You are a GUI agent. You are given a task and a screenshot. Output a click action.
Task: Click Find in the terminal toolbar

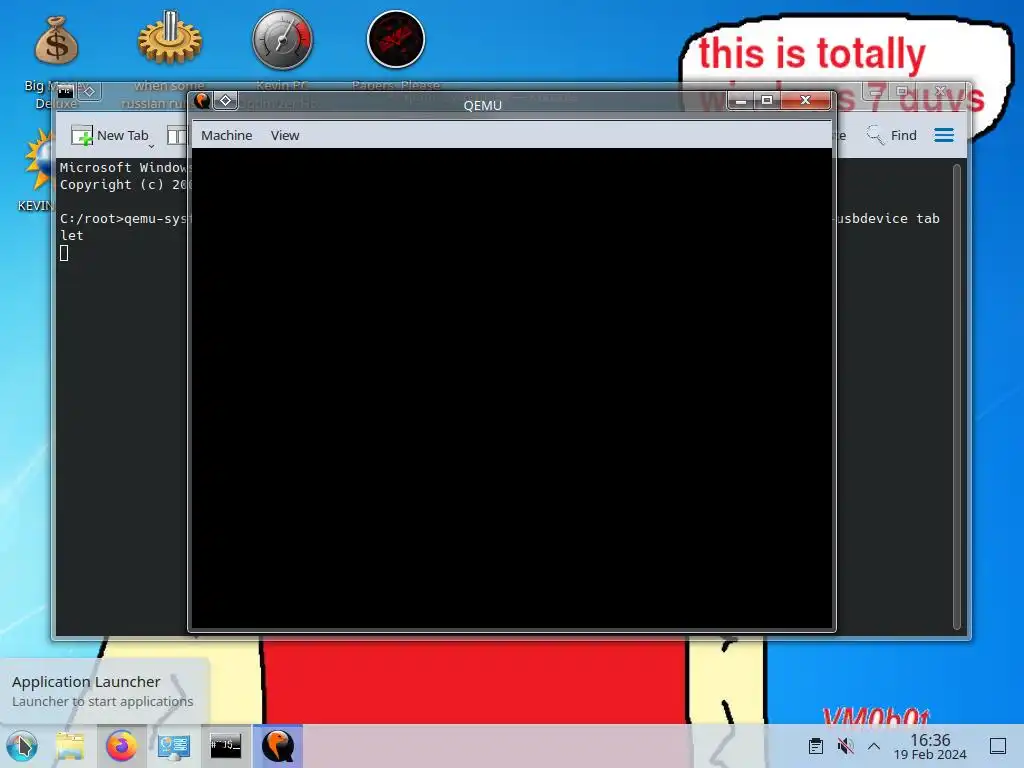click(x=891, y=135)
